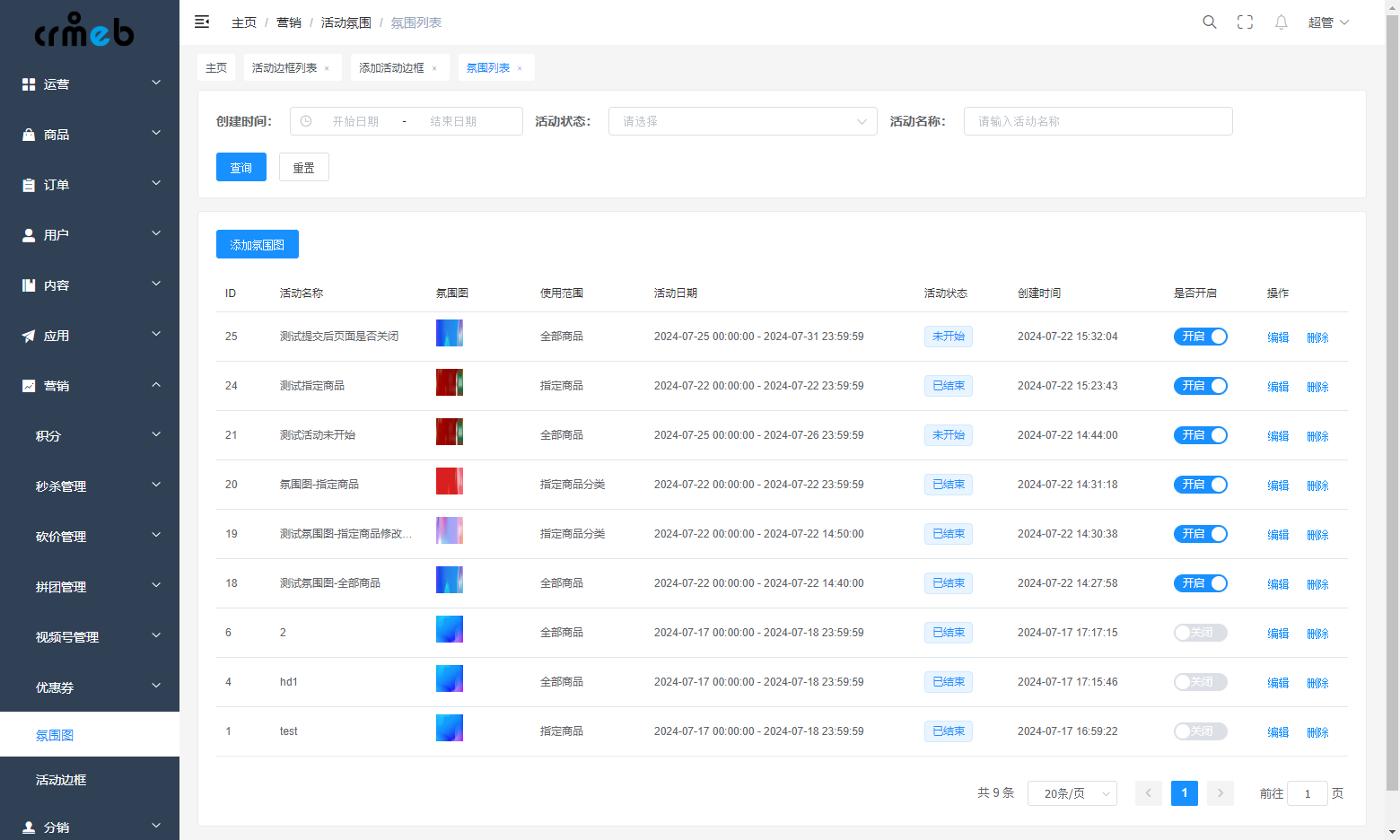Click the 商品 bag icon in sidebar
1400x840 pixels.
pos(29,135)
